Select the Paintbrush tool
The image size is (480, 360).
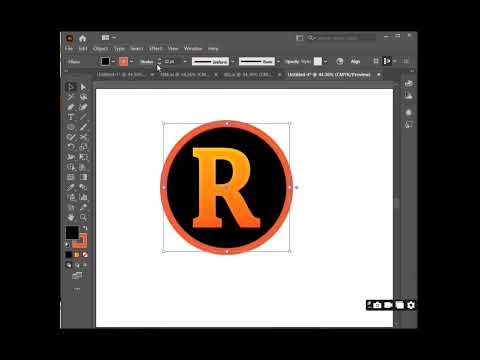[x=83, y=127]
